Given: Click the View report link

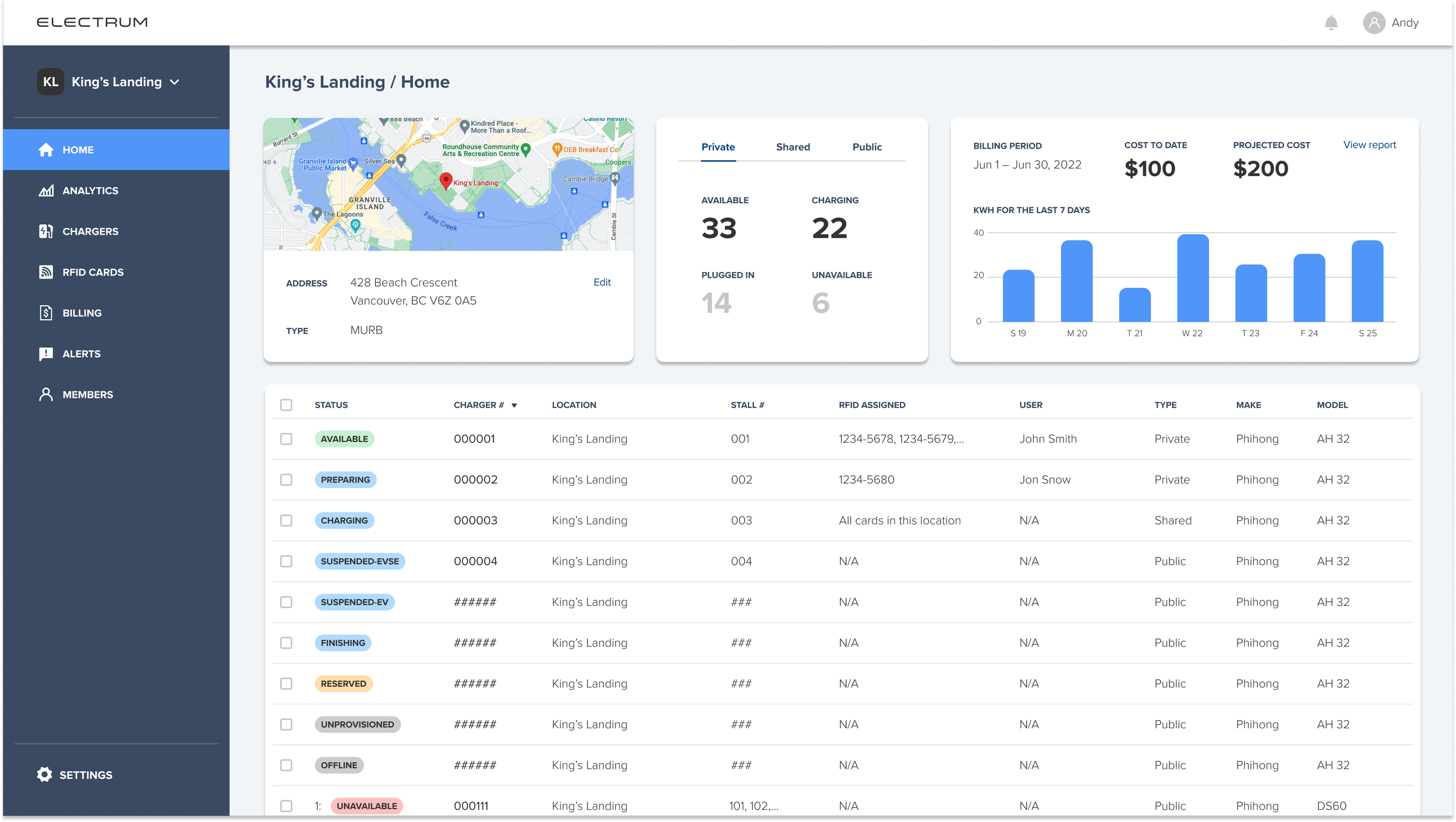Looking at the screenshot, I should (x=1369, y=145).
